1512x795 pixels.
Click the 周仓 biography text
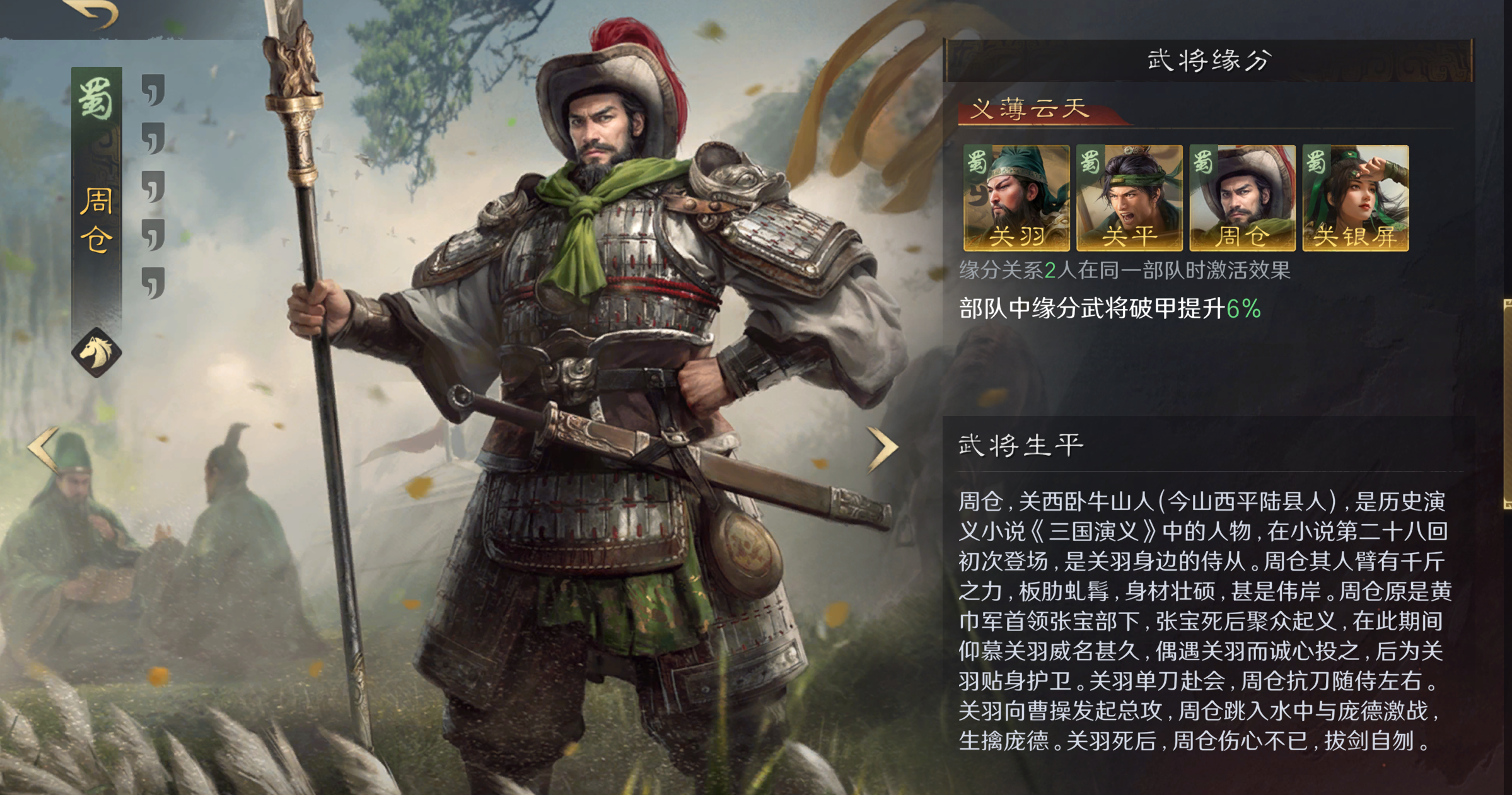[x=1204, y=621]
